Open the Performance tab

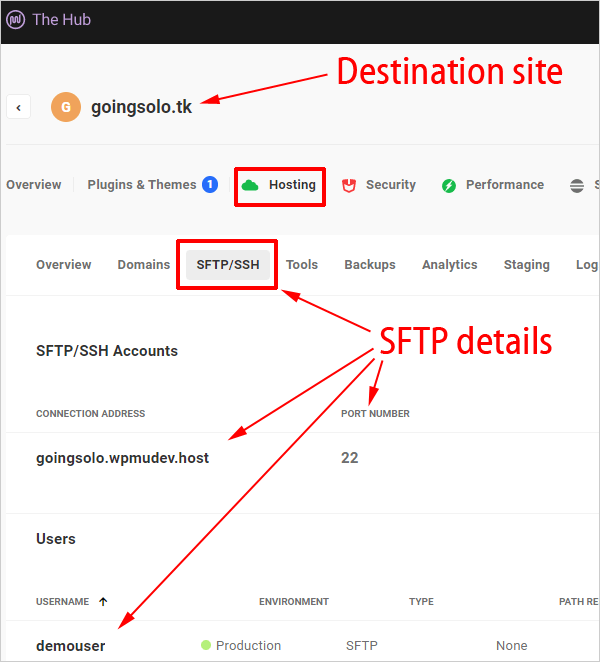(x=505, y=184)
